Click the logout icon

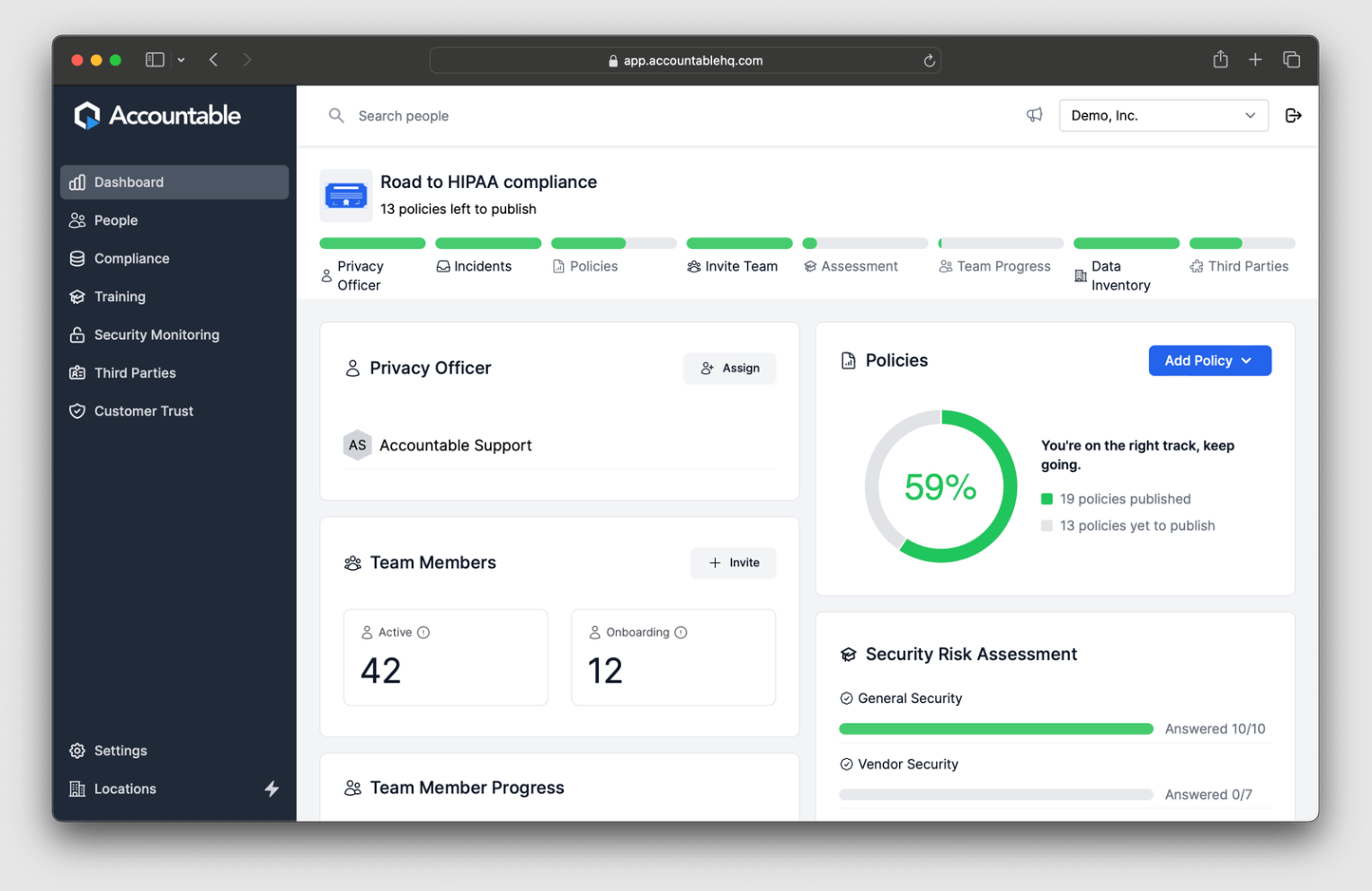click(1293, 115)
